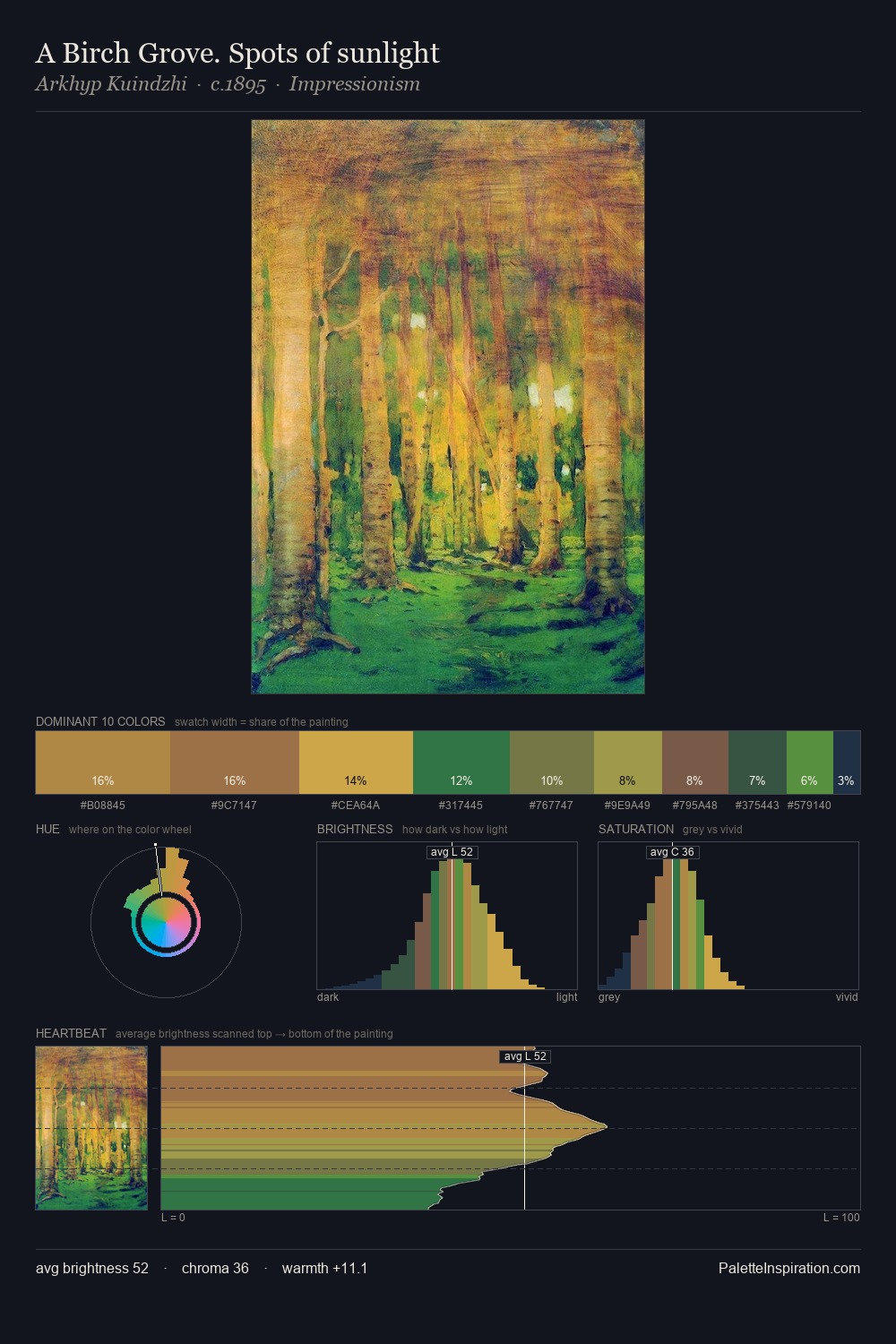Select the #317445 green swatch
The image size is (896, 1344).
coord(461,762)
